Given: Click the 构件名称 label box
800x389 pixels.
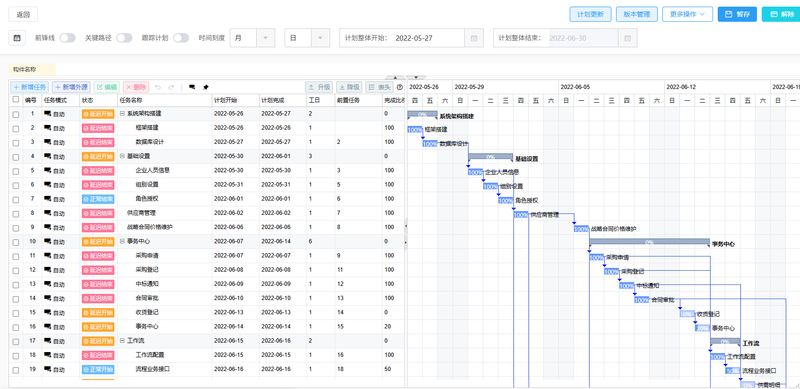Looking at the screenshot, I should [x=32, y=69].
